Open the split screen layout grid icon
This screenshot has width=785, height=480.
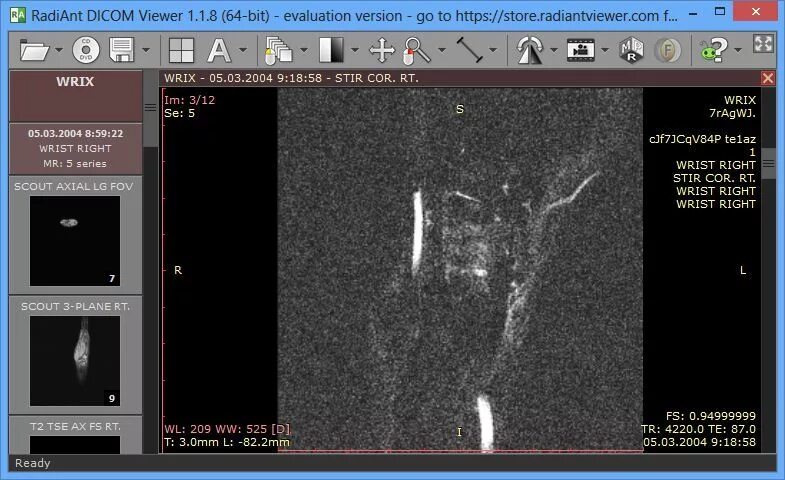click(181, 50)
